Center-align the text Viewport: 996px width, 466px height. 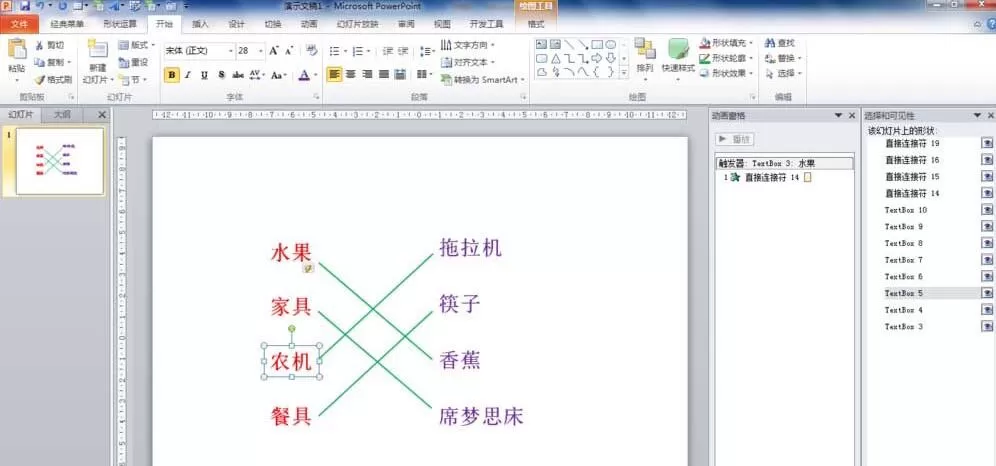pyautogui.click(x=351, y=74)
